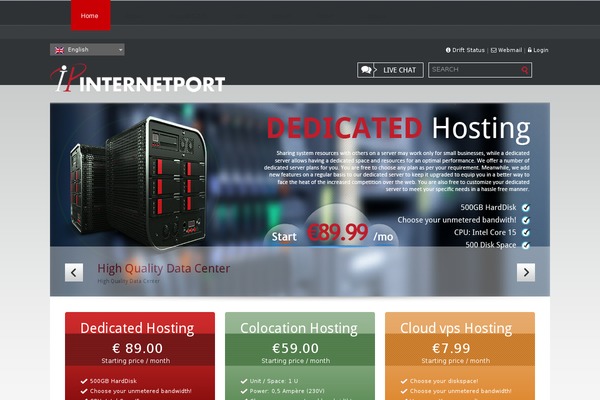Open the Cloud vps Hosting card title
The image size is (600, 400).
pos(456,328)
